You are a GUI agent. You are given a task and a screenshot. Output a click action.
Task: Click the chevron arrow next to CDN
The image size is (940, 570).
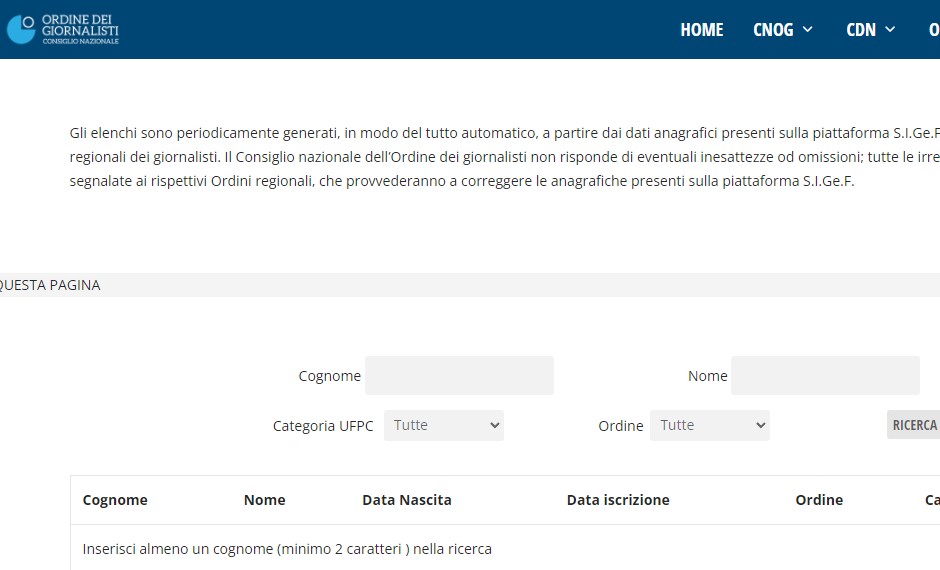coord(890,30)
